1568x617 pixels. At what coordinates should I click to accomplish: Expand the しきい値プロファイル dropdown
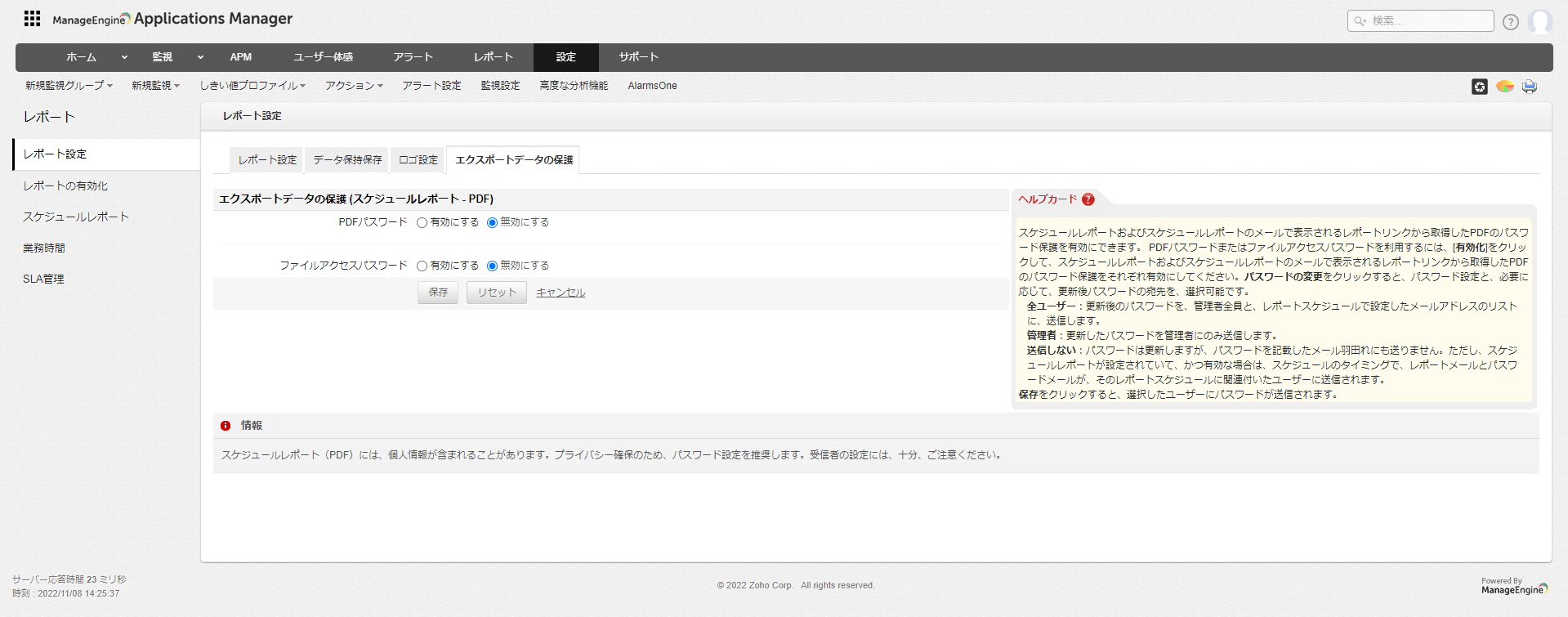click(252, 86)
